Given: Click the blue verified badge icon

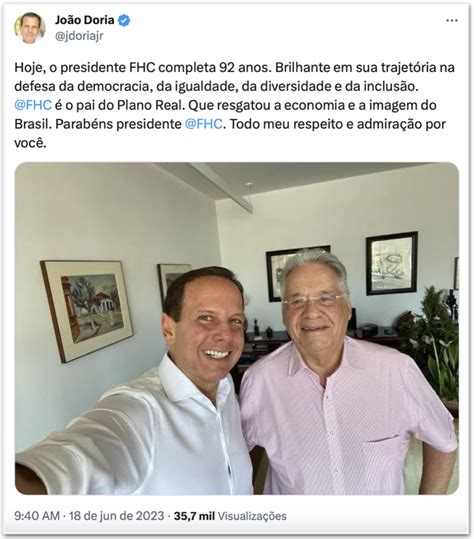Looking at the screenshot, I should point(124,21).
